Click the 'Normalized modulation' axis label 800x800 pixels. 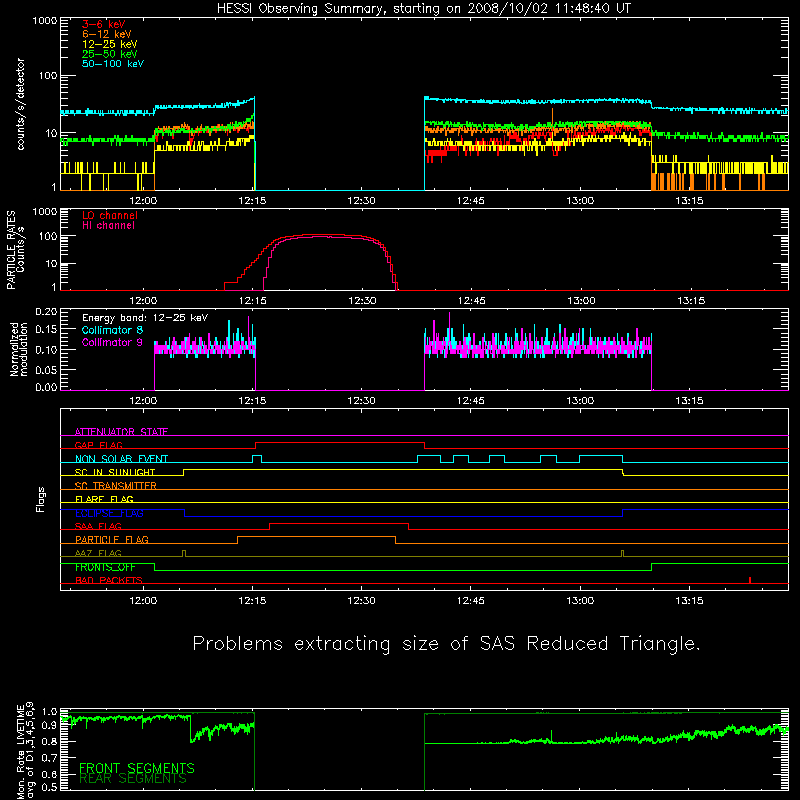18,349
